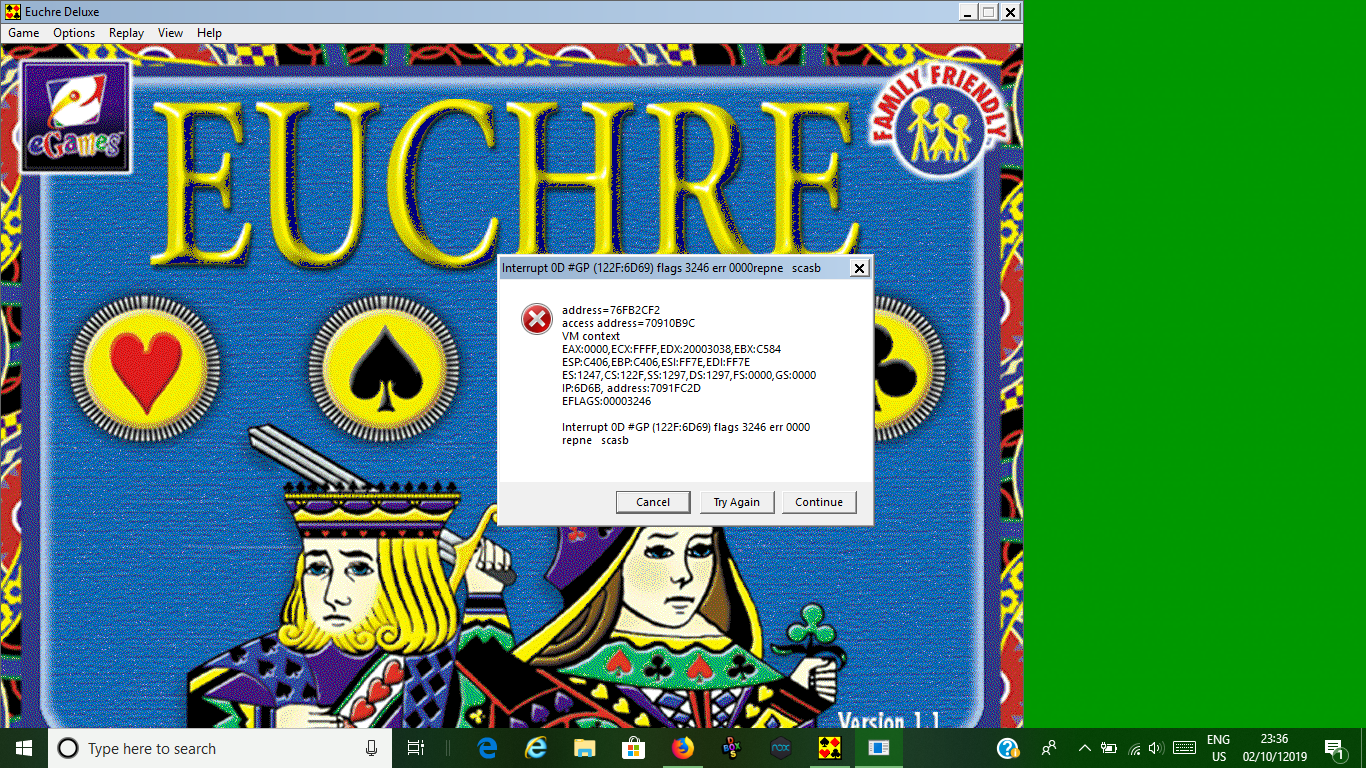Click the red error X icon
The height and width of the screenshot is (768, 1366).
537,319
